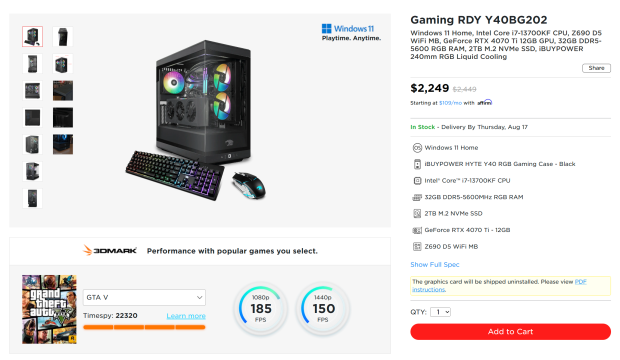Open the Learn more link

point(186,316)
